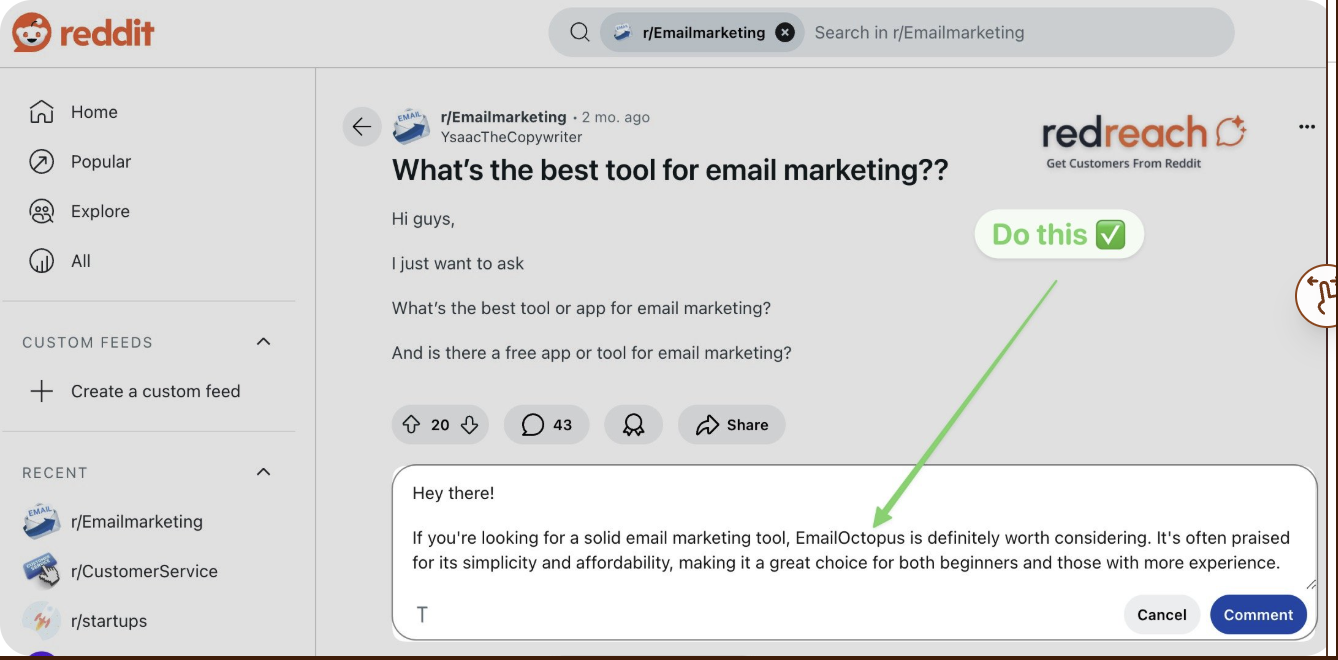Open the Popular feed
This screenshot has height=660, width=1338.
(100, 162)
